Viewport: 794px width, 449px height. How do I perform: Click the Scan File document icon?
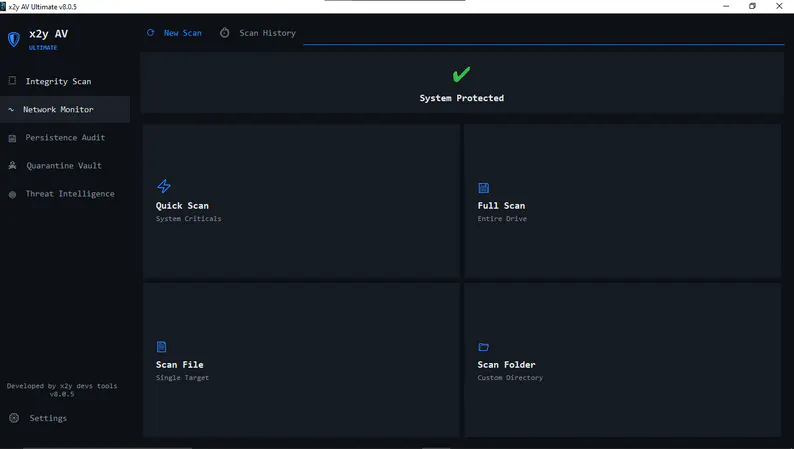point(161,347)
